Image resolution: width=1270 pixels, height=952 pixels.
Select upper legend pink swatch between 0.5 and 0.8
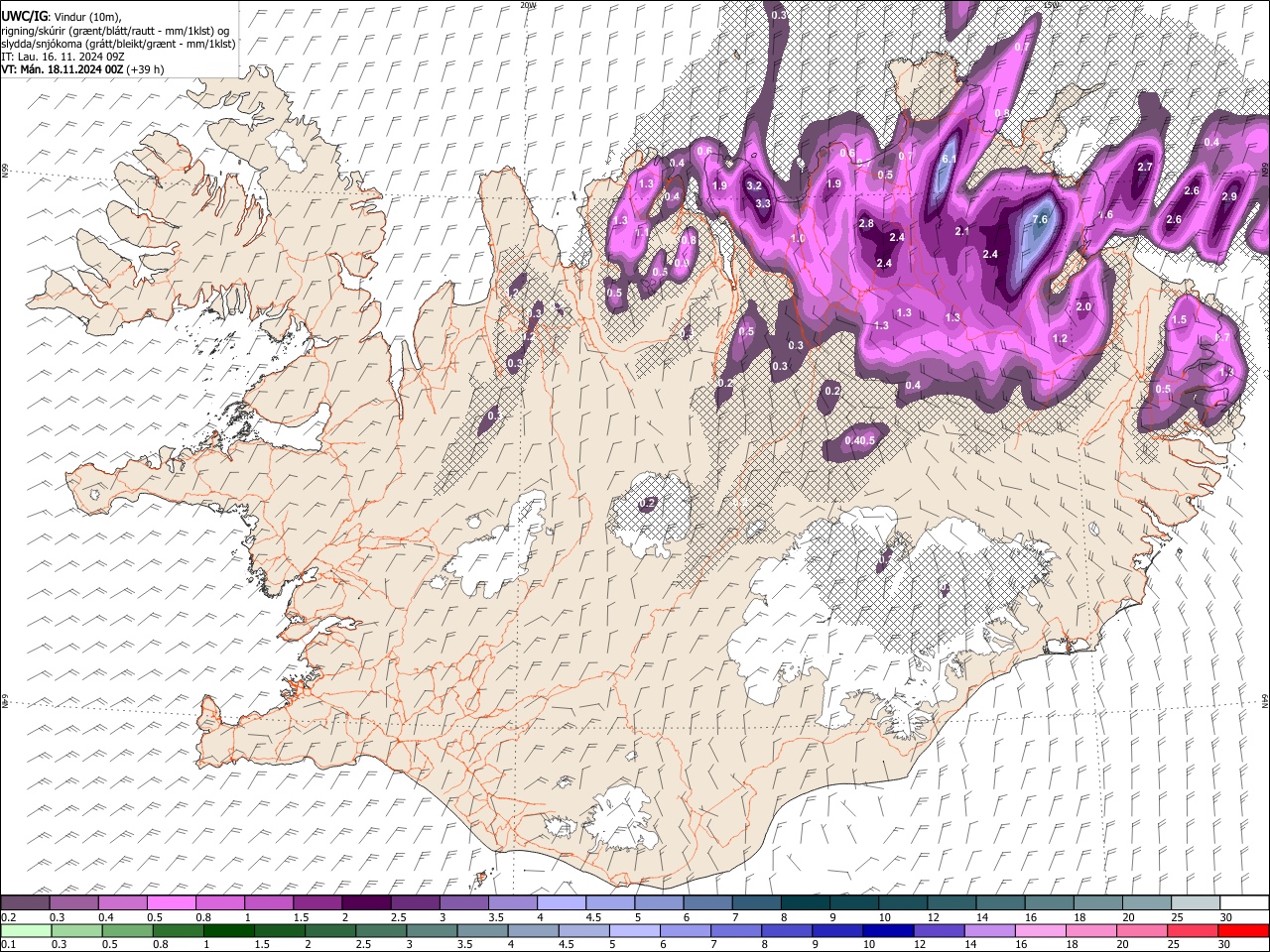click(171, 902)
